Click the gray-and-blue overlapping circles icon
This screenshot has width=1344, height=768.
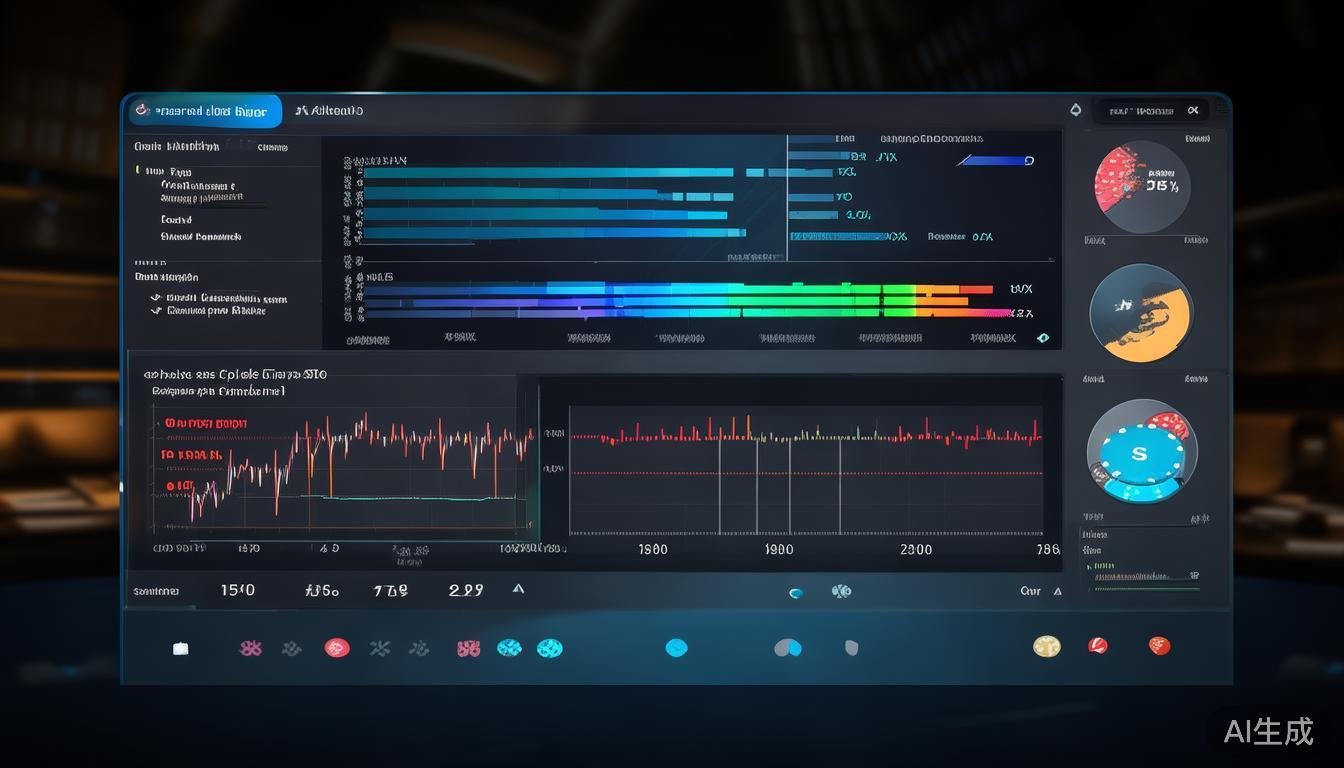pos(788,648)
